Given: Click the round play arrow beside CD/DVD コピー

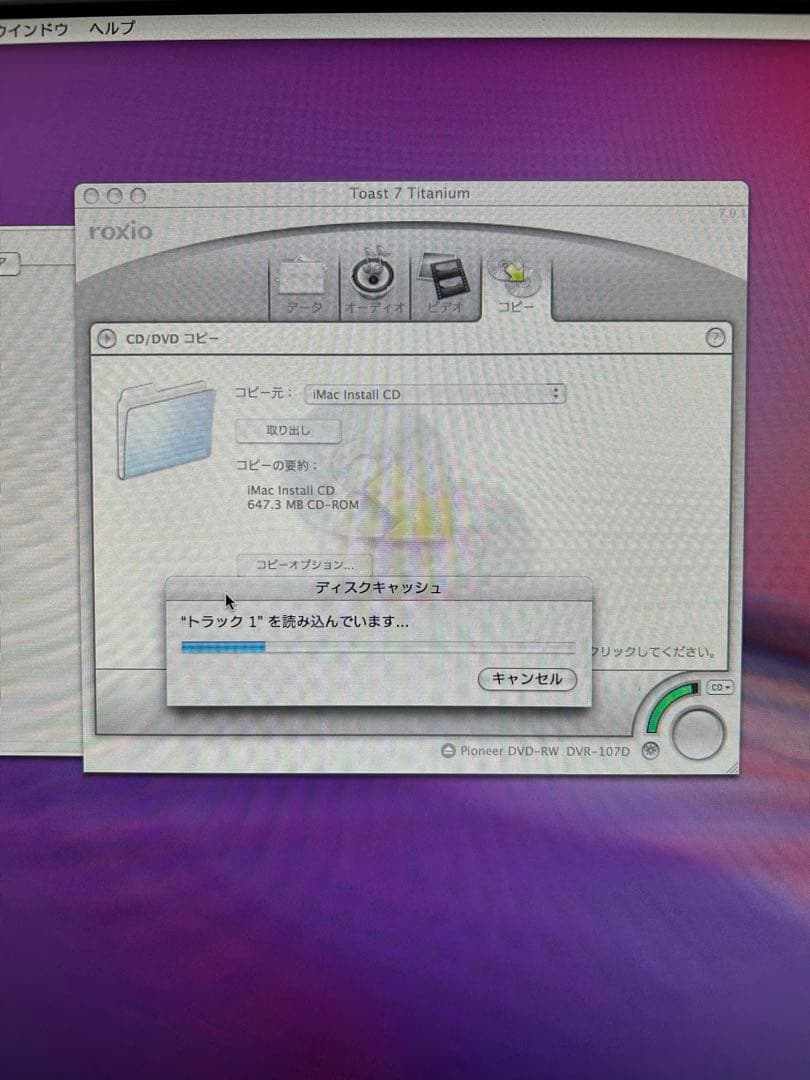Looking at the screenshot, I should 106,338.
